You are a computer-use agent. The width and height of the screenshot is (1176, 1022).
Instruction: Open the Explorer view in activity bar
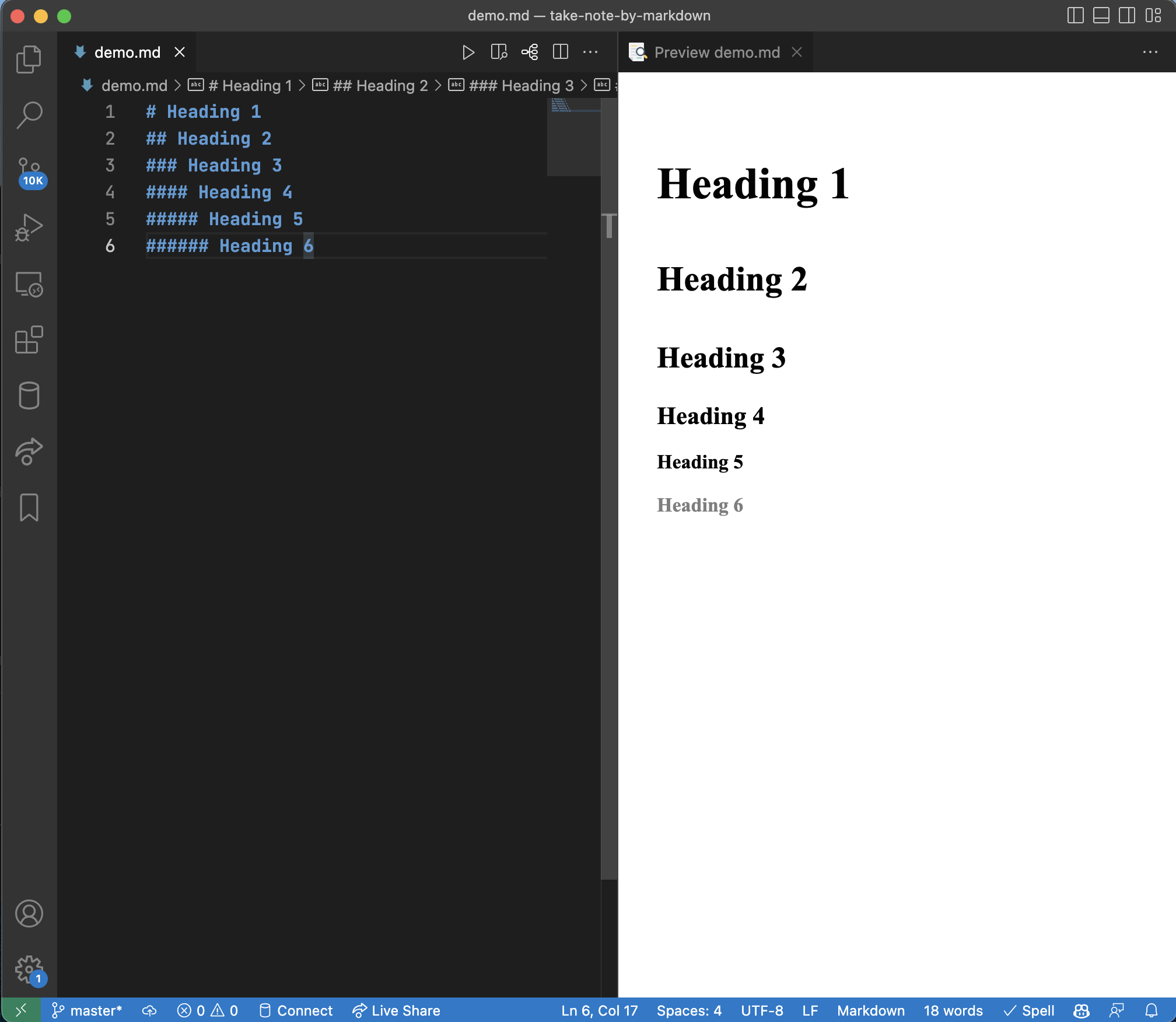click(x=29, y=59)
